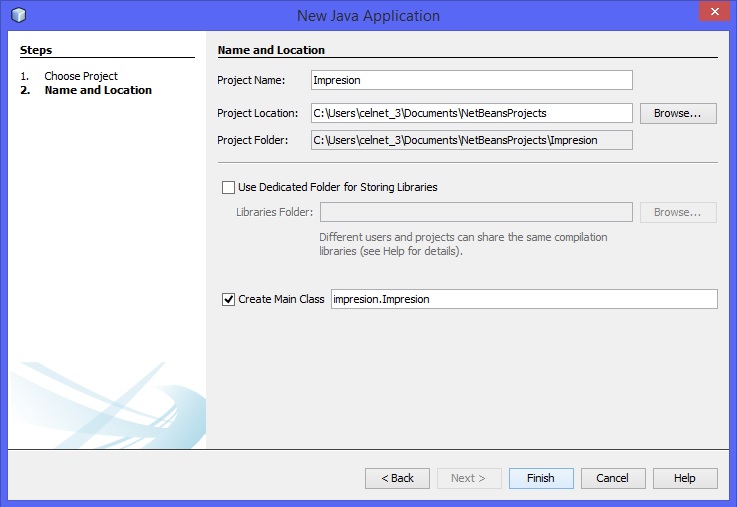Cancel the new project wizard
737x507 pixels.
612,478
